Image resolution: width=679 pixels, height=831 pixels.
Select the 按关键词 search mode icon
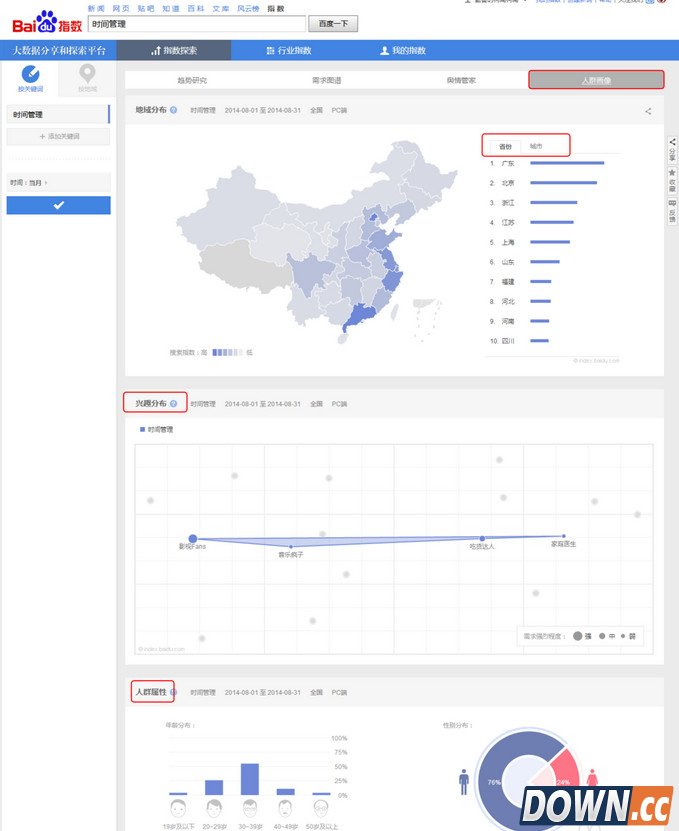[x=30, y=74]
